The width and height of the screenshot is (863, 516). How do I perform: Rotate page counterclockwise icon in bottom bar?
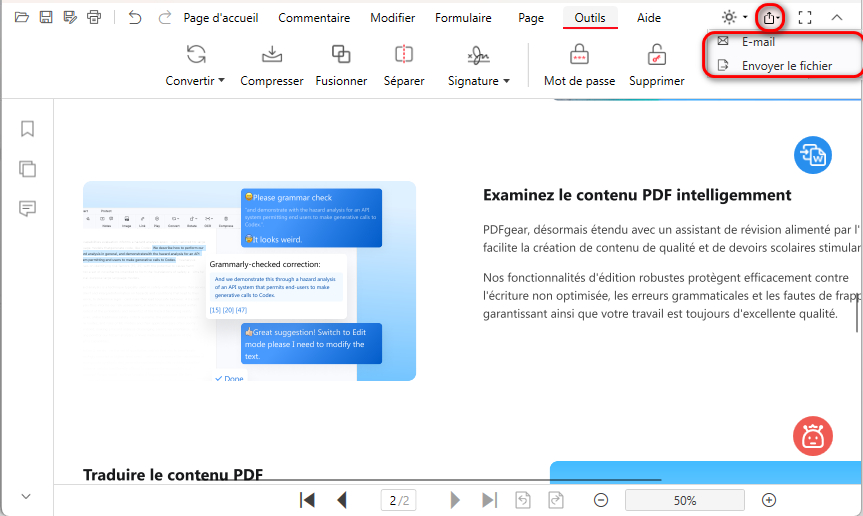tap(523, 500)
